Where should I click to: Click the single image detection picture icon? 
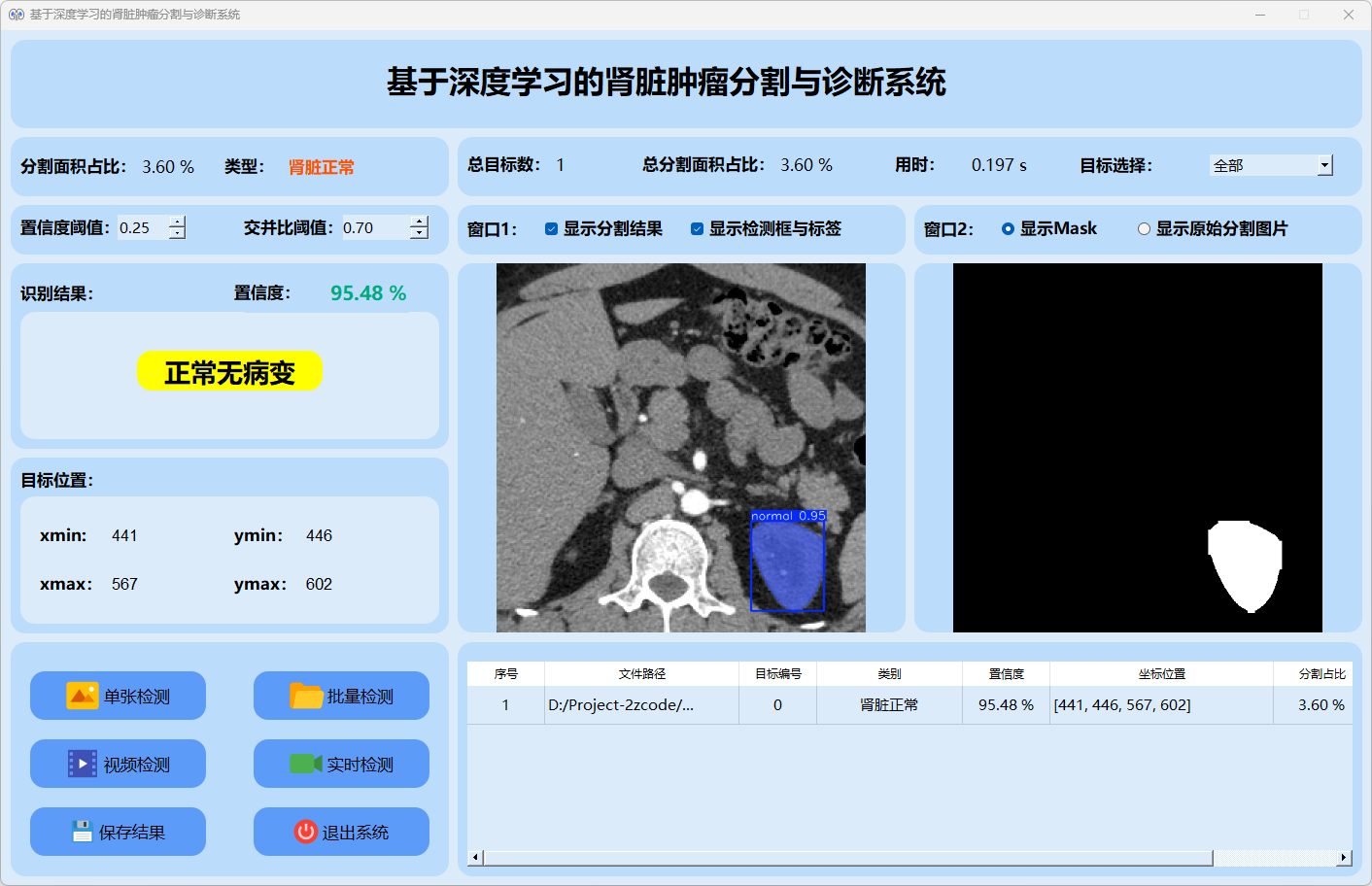point(82,696)
